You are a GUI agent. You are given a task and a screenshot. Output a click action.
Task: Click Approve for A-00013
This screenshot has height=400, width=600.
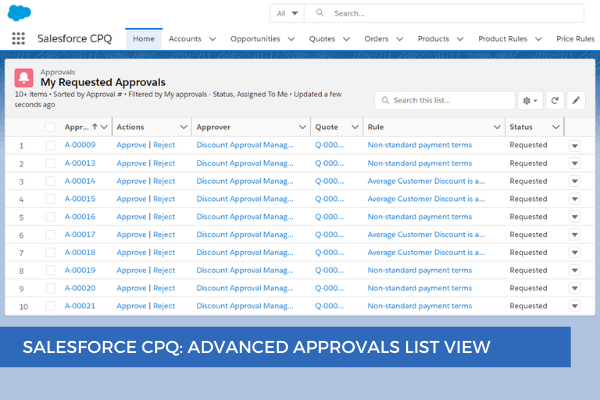click(131, 163)
